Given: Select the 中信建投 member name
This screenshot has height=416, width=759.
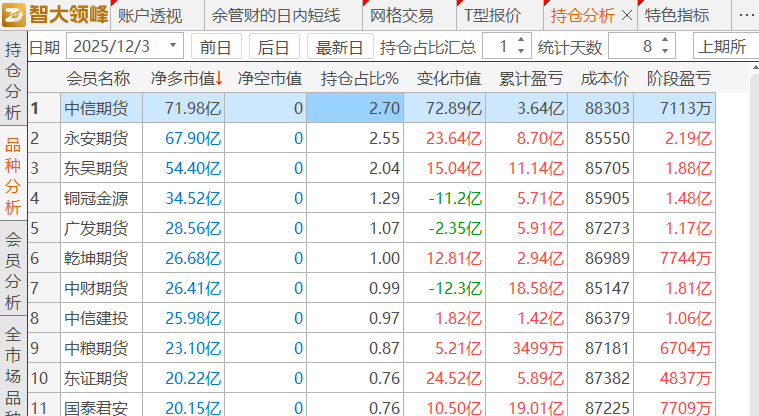Looking at the screenshot, I should pos(96,319).
